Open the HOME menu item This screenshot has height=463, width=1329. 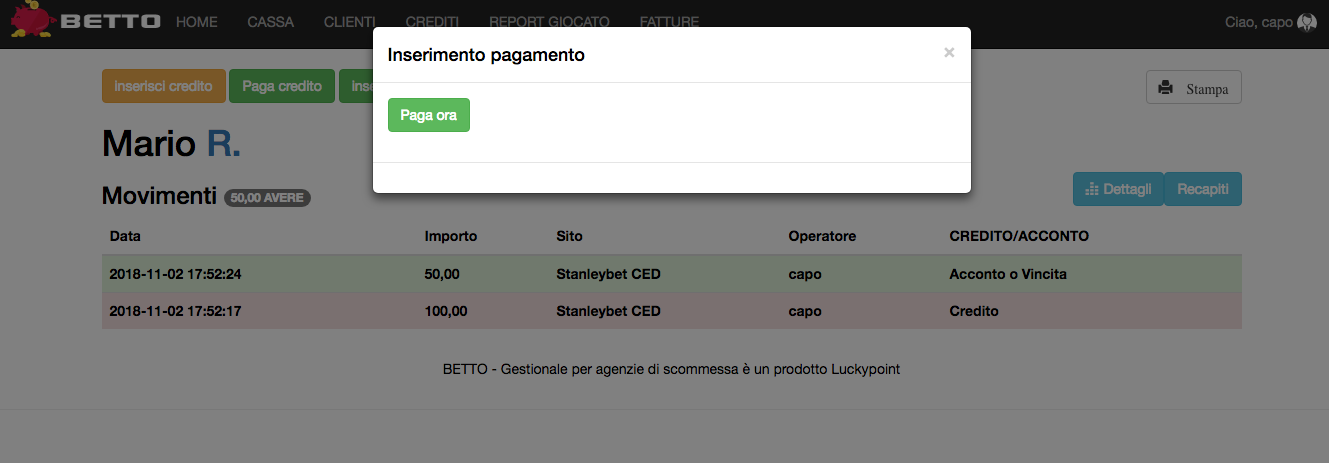click(196, 22)
